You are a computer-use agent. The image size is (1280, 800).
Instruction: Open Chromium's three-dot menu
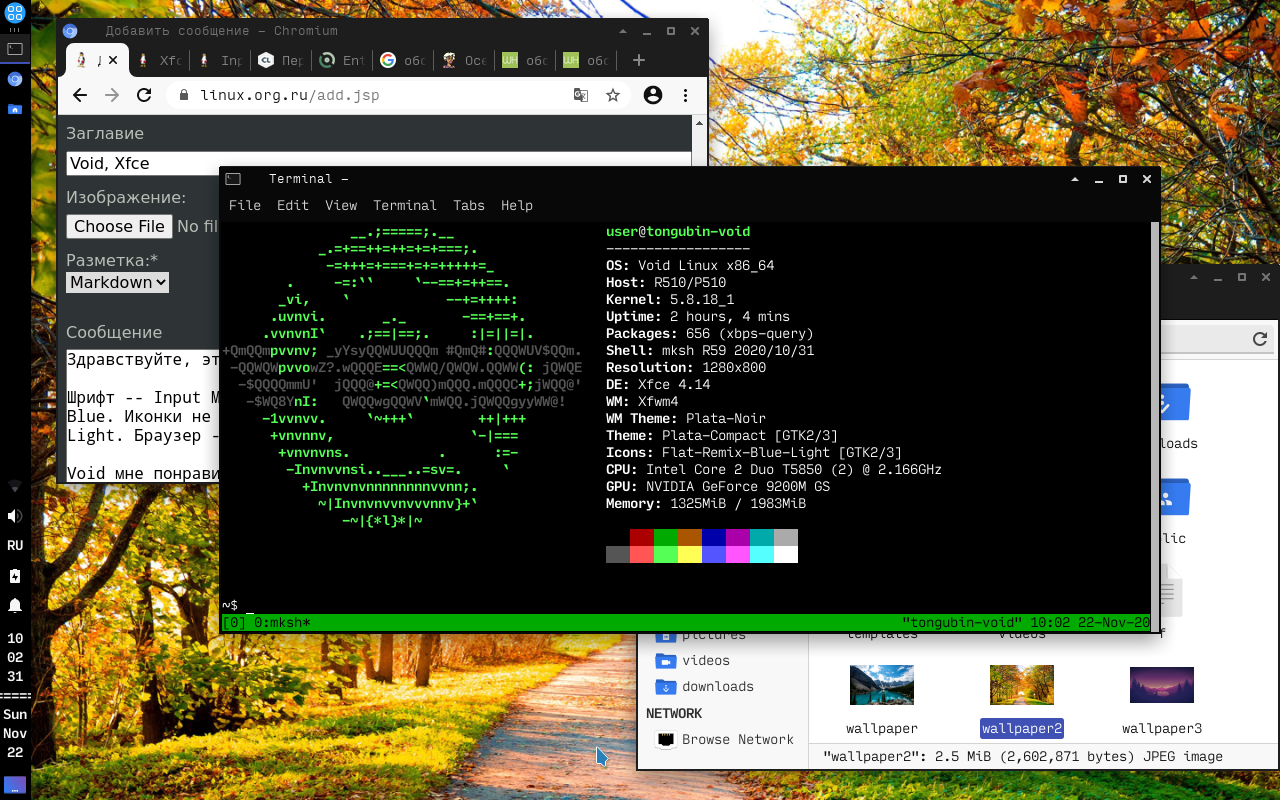point(685,95)
